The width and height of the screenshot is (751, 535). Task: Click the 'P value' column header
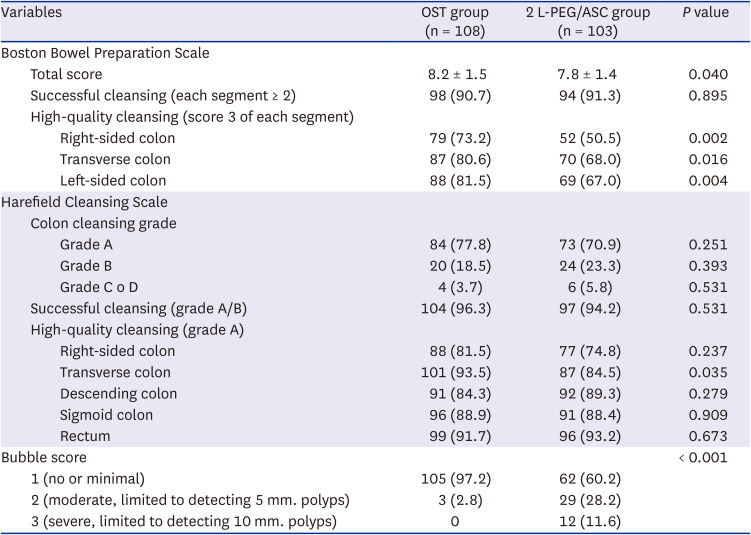point(704,13)
